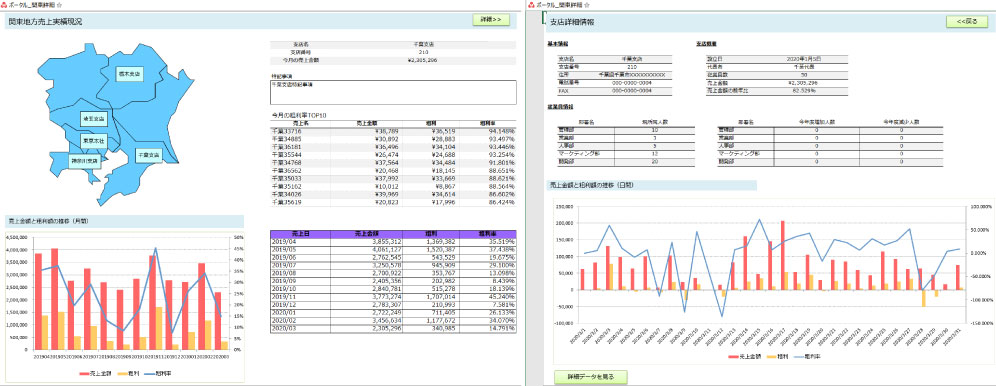Image resolution: width=996 pixels, height=386 pixels.
Task: Click the red app logo above 支店詳細情報
Action: point(530,4)
